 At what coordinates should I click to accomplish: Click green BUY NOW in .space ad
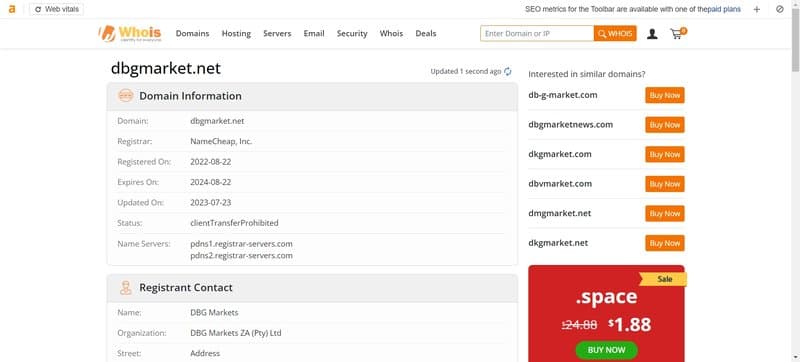coord(606,350)
